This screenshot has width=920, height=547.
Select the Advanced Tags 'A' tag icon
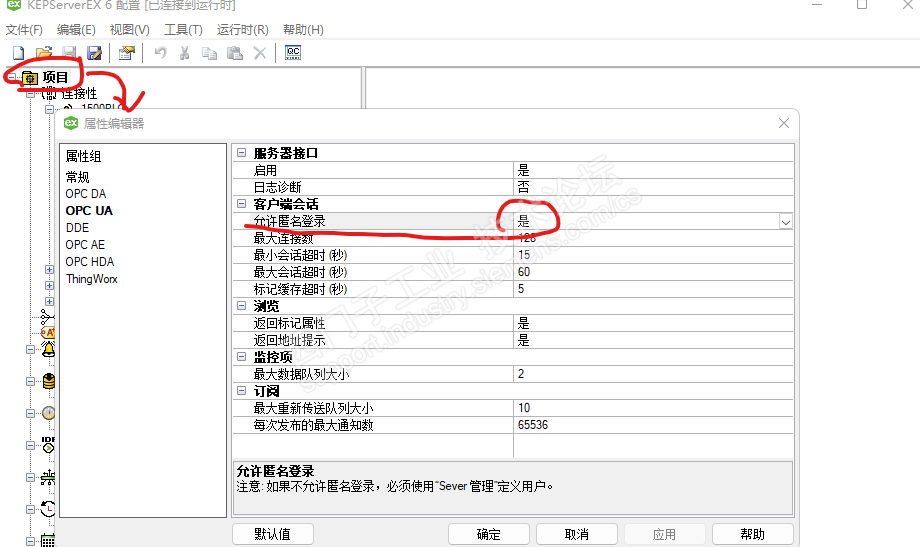(48, 333)
